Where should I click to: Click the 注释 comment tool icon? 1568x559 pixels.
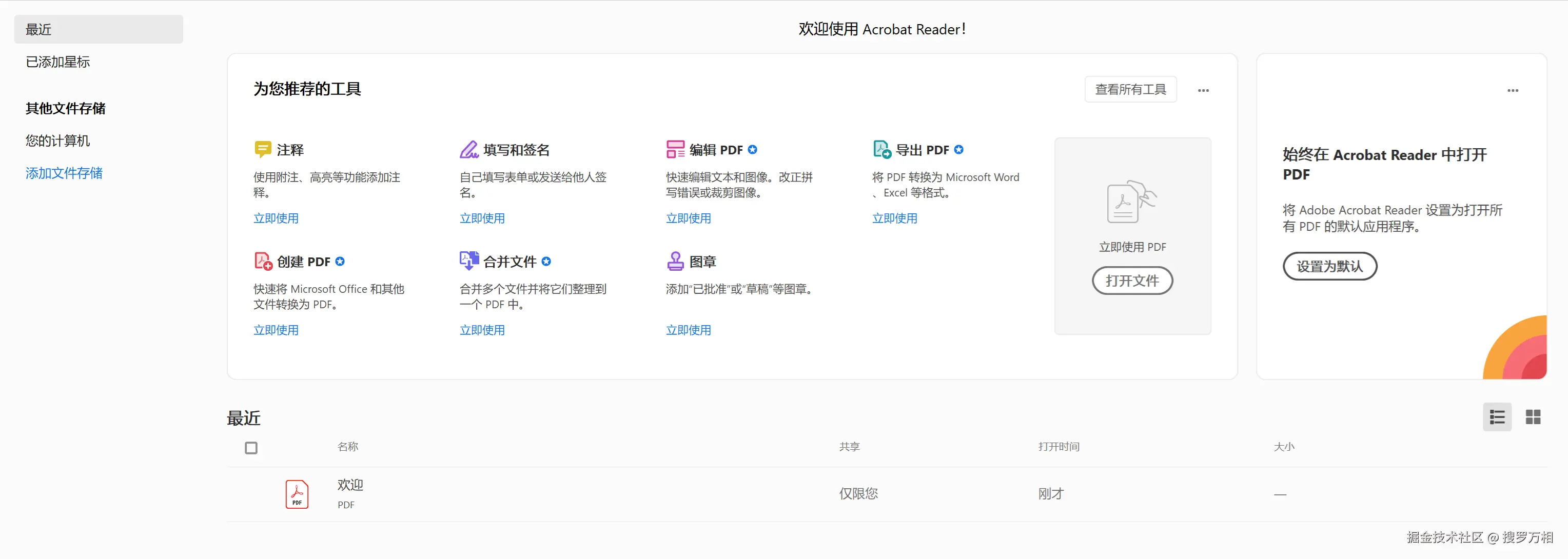pos(262,149)
